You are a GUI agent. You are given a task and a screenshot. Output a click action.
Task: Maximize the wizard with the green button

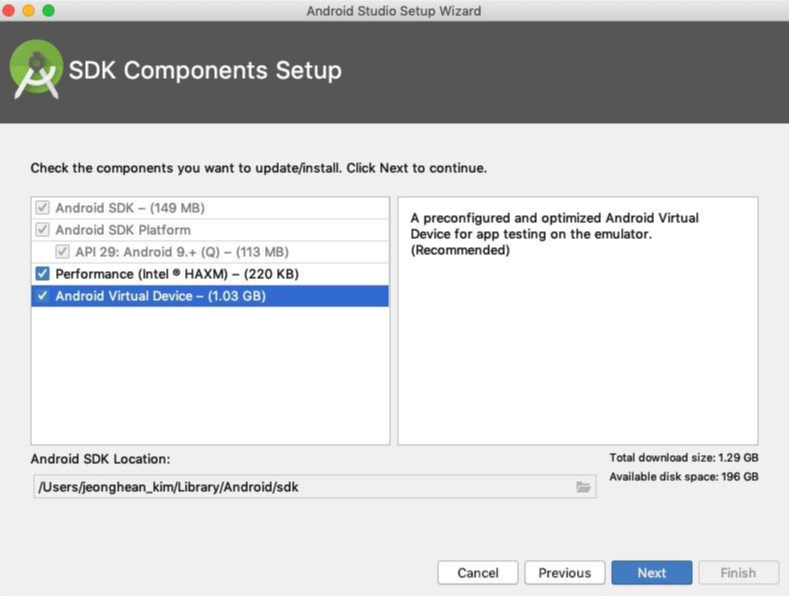coord(48,10)
